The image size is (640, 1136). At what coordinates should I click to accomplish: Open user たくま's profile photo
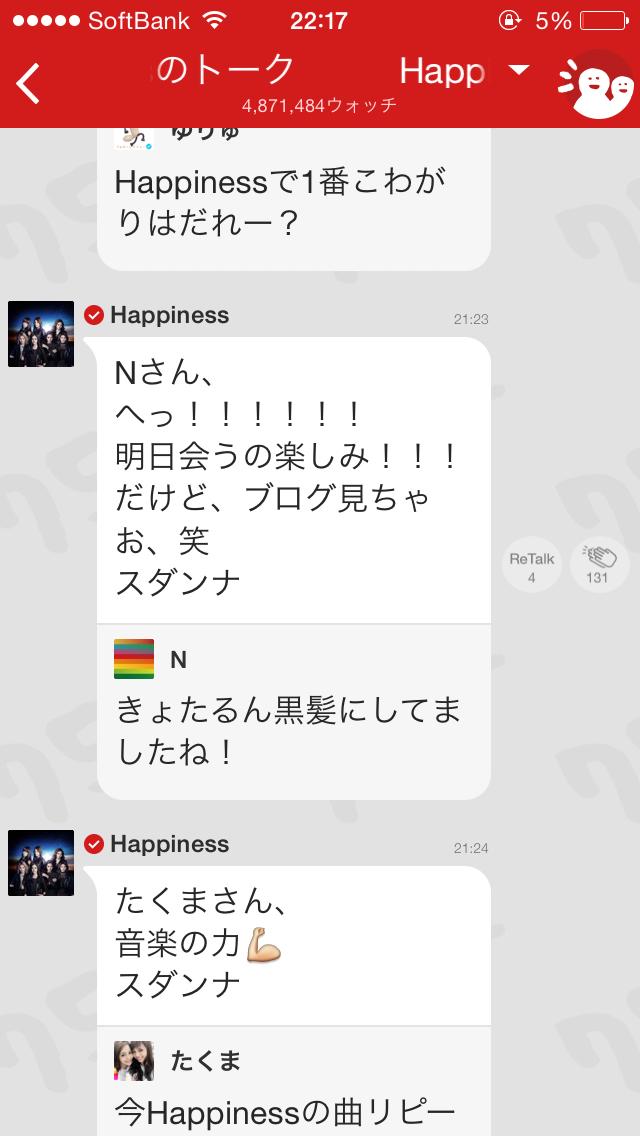coord(134,1061)
